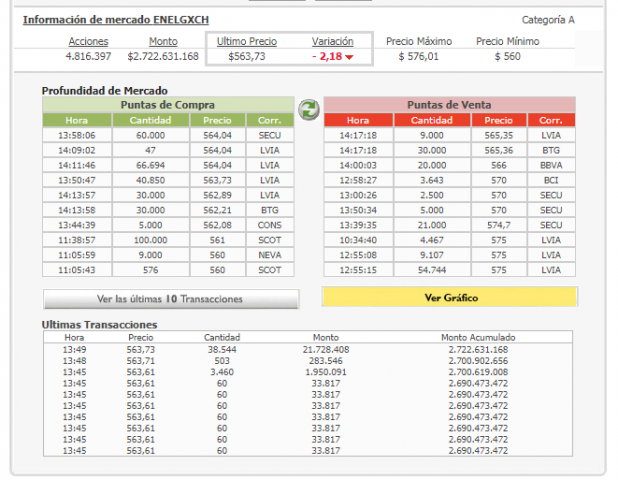This screenshot has height=480, width=618.
Task: Open the Ver Gráfico yellow button
Action: point(449,297)
